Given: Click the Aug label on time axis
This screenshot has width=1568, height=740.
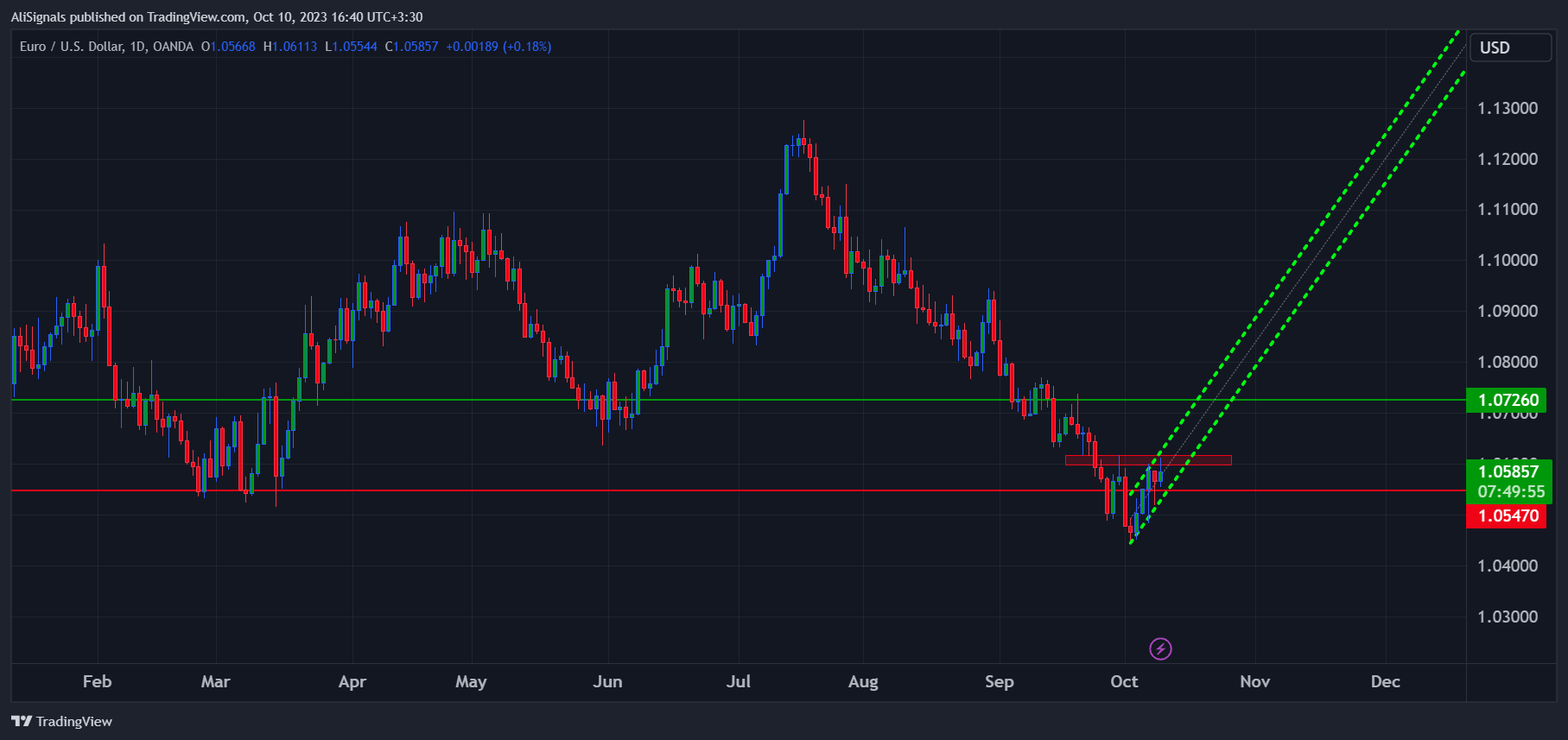Looking at the screenshot, I should [863, 681].
